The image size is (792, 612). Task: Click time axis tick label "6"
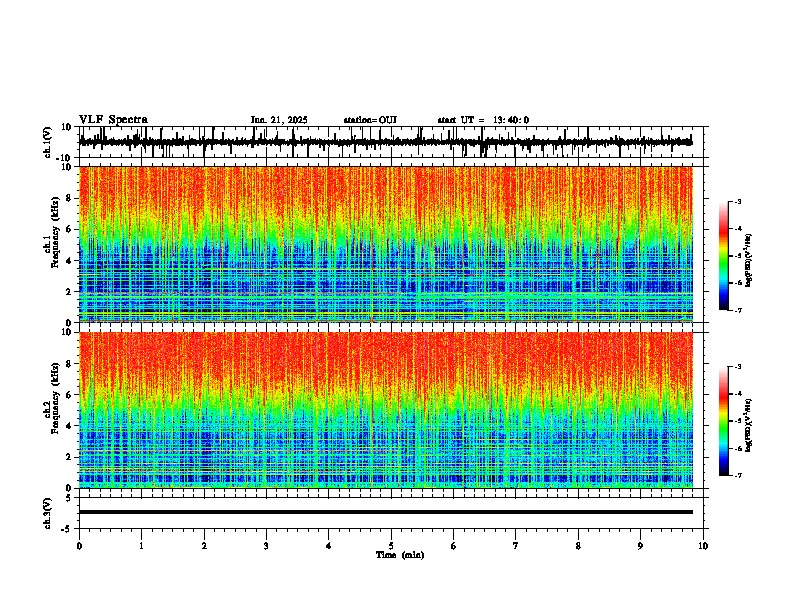[454, 546]
